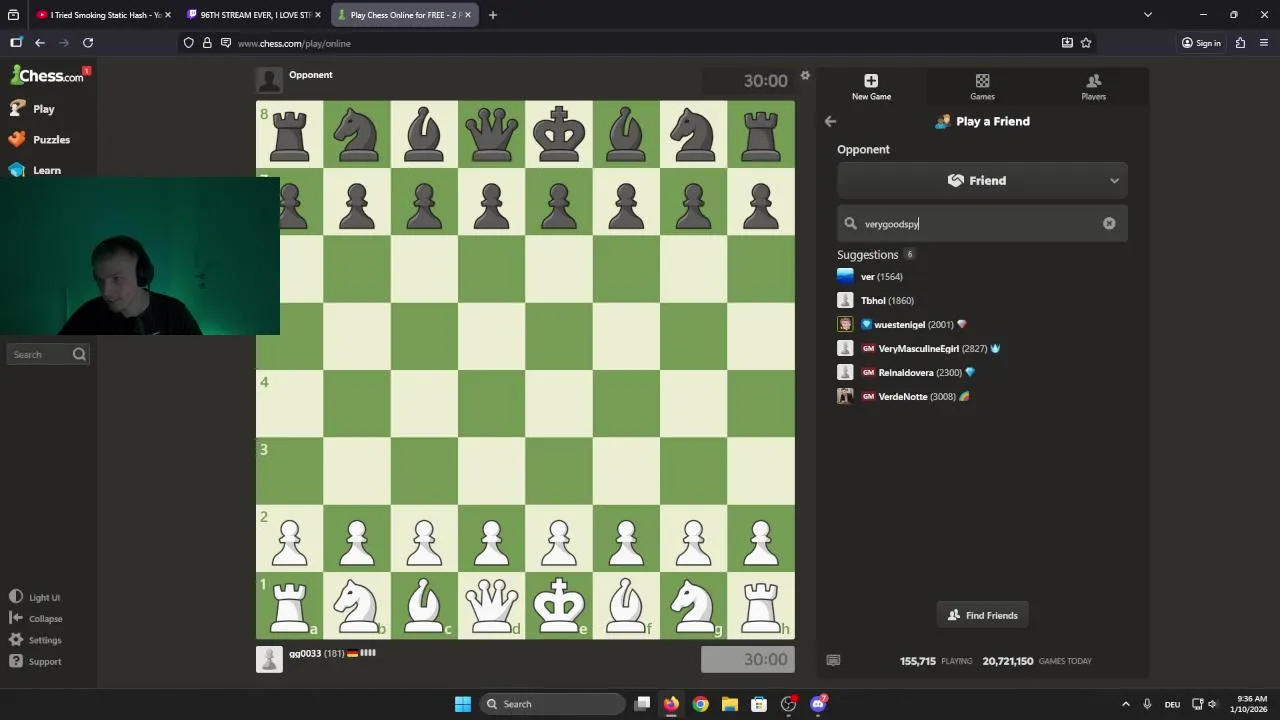This screenshot has height=720, width=1280.
Task: Click the opponent's placeholder avatar
Action: (x=269, y=80)
